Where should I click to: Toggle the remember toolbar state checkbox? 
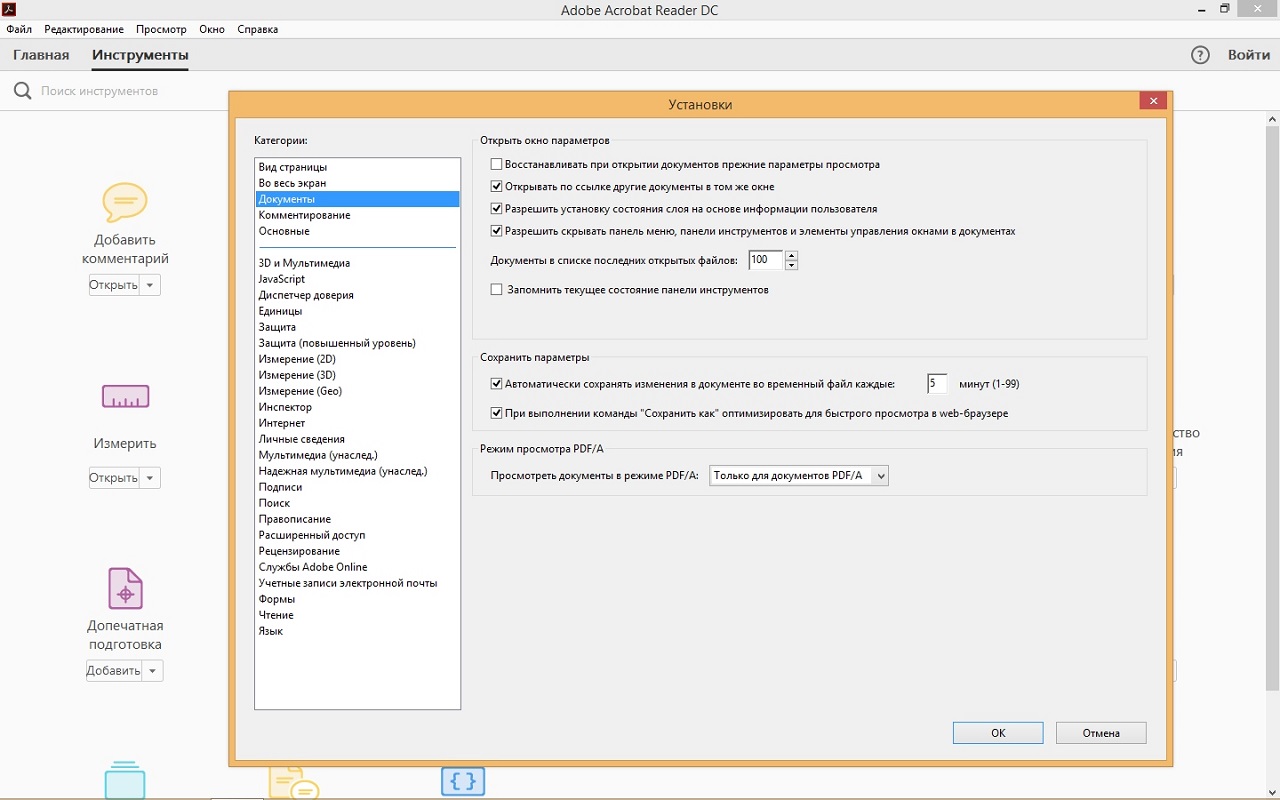[496, 290]
